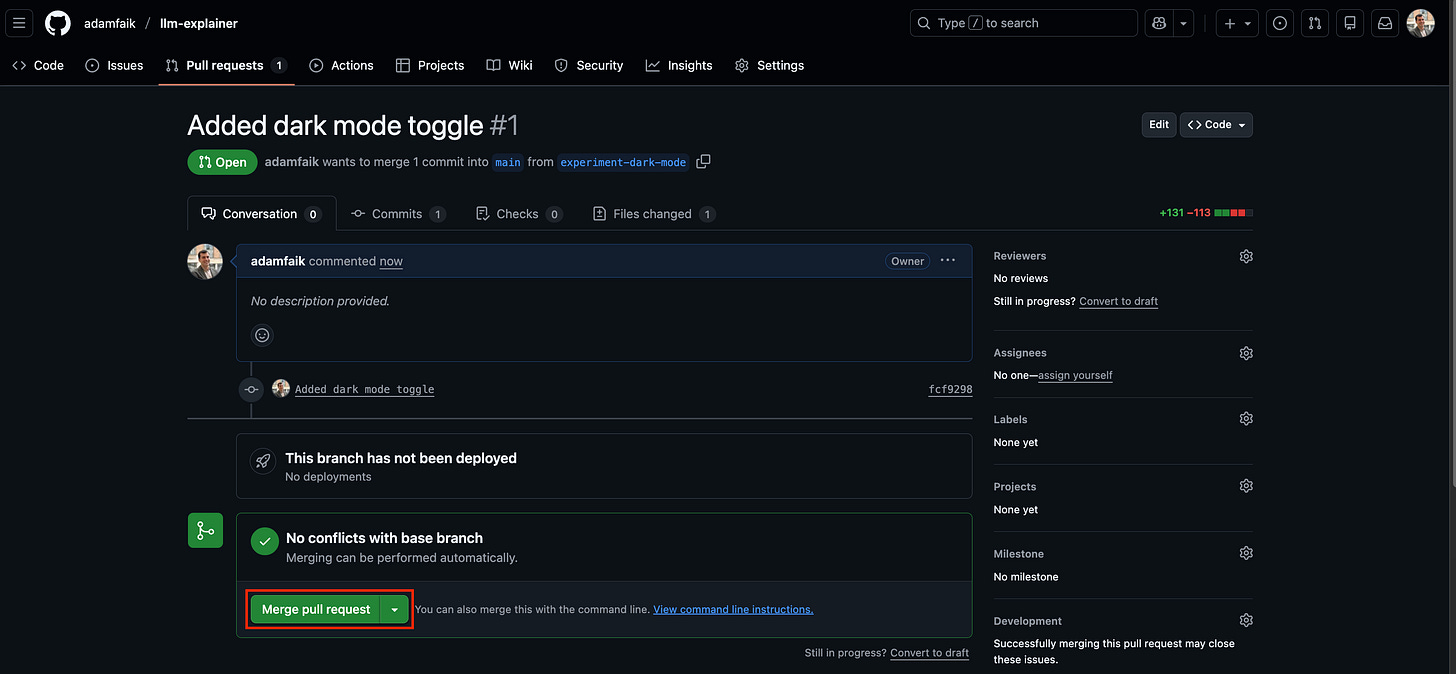Viewport: 1456px width, 674px height.
Task: Open the hamburger navigation menu icon
Action: pos(18,23)
